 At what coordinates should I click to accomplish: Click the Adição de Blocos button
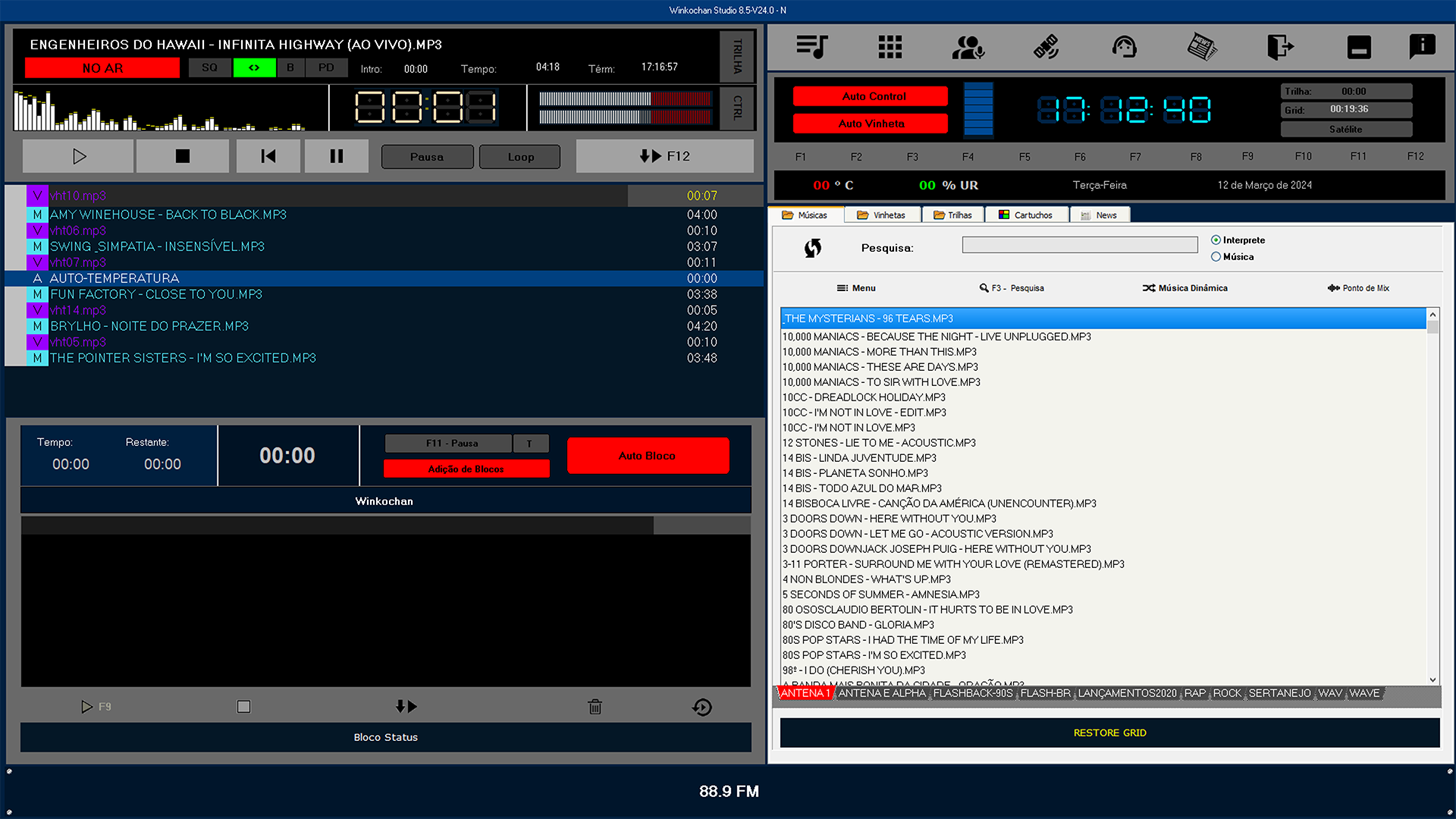pyautogui.click(x=466, y=469)
